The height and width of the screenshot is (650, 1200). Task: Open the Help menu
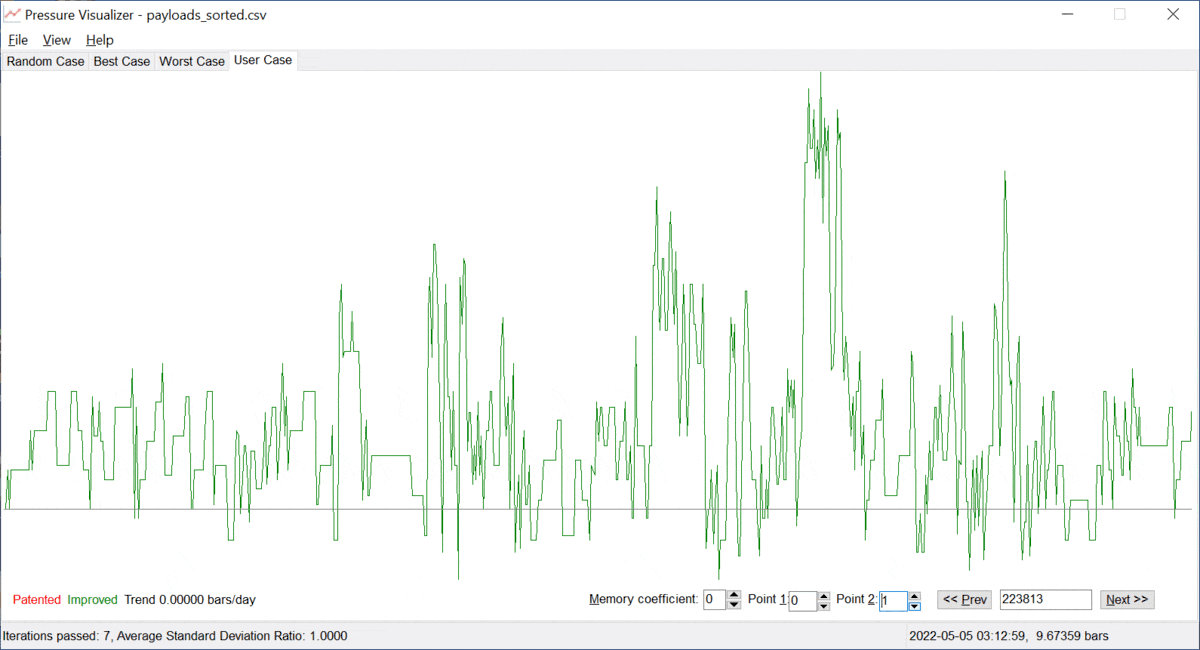(x=99, y=40)
